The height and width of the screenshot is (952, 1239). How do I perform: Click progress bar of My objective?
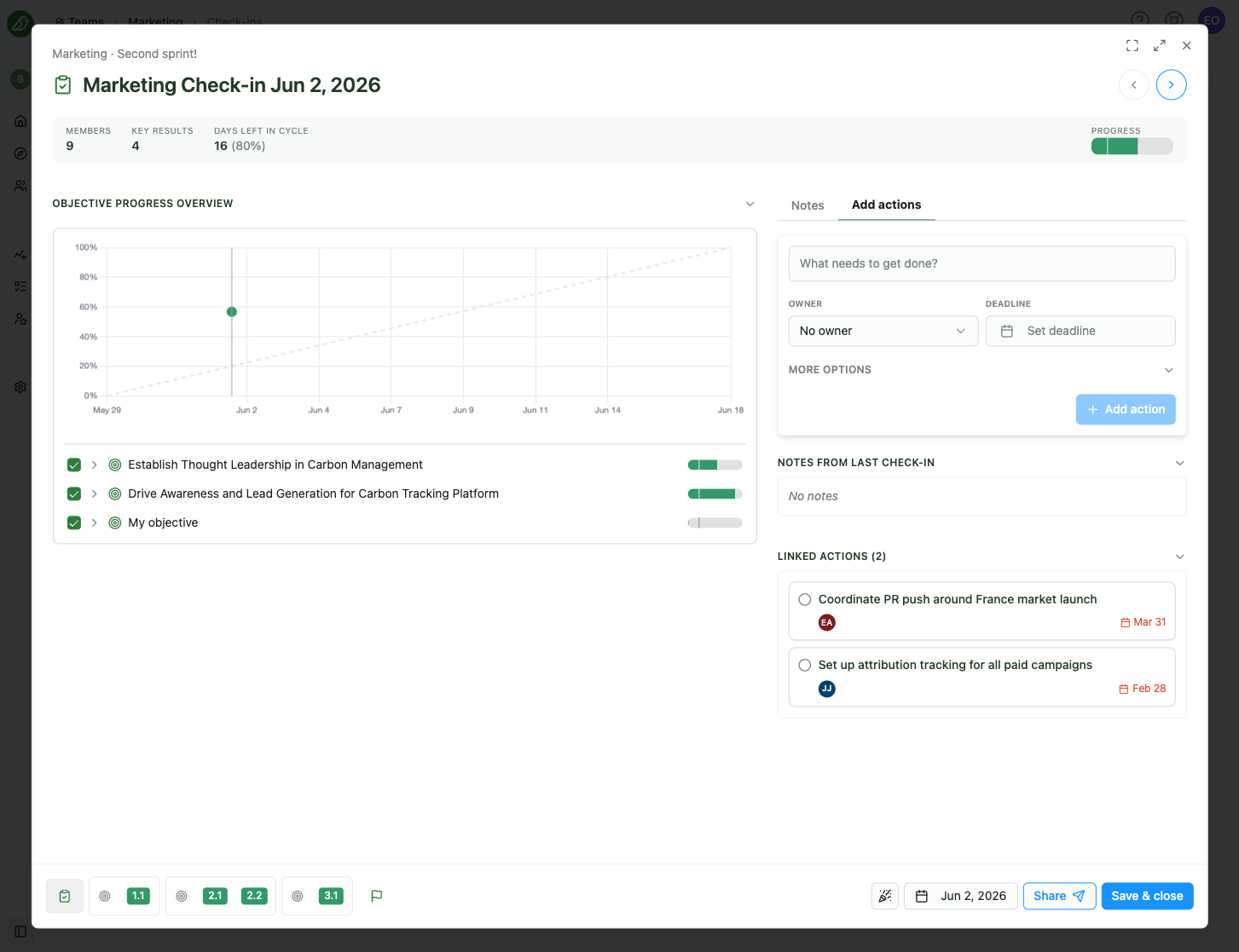point(715,522)
